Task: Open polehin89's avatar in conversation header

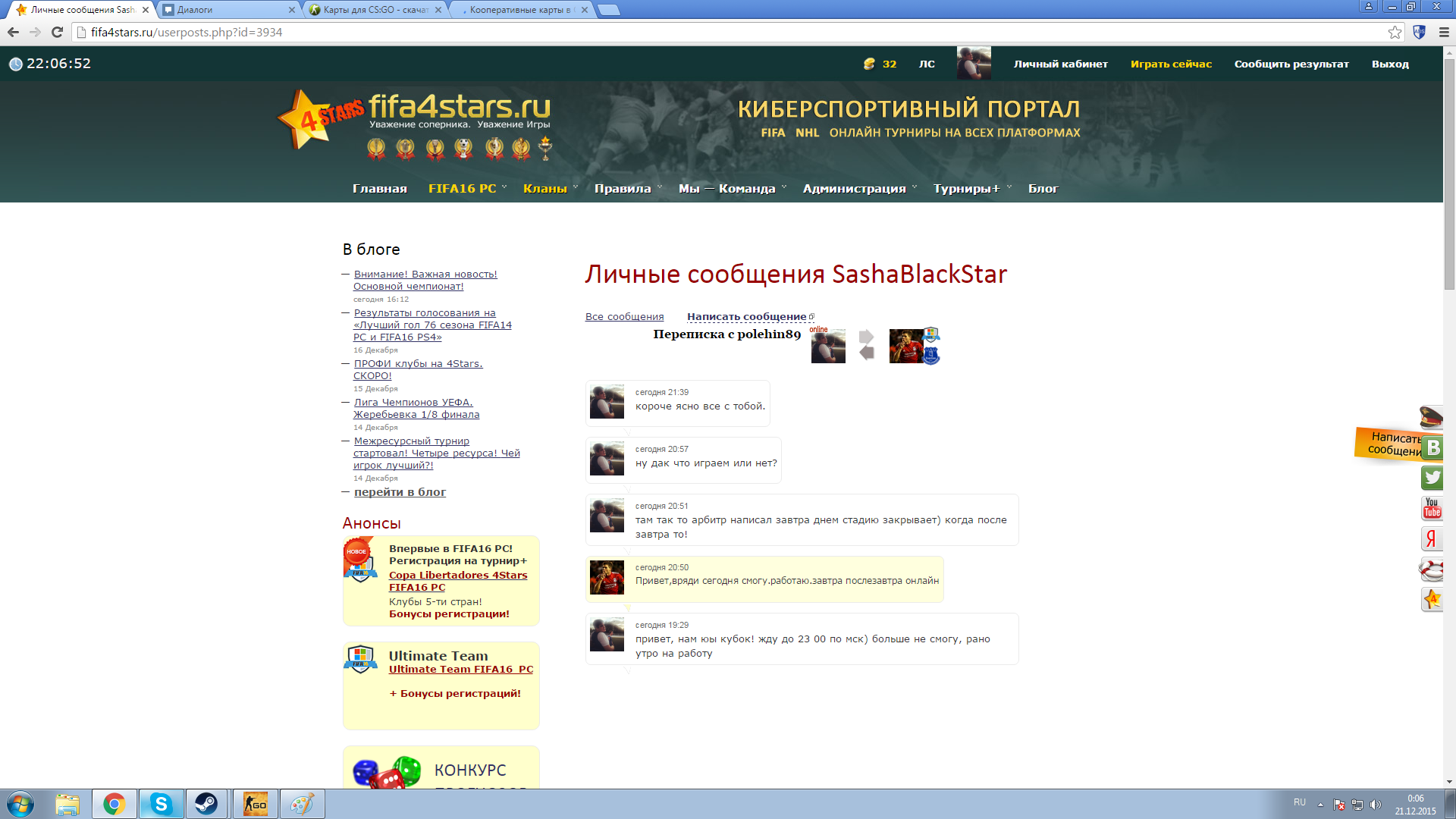Action: [906, 346]
